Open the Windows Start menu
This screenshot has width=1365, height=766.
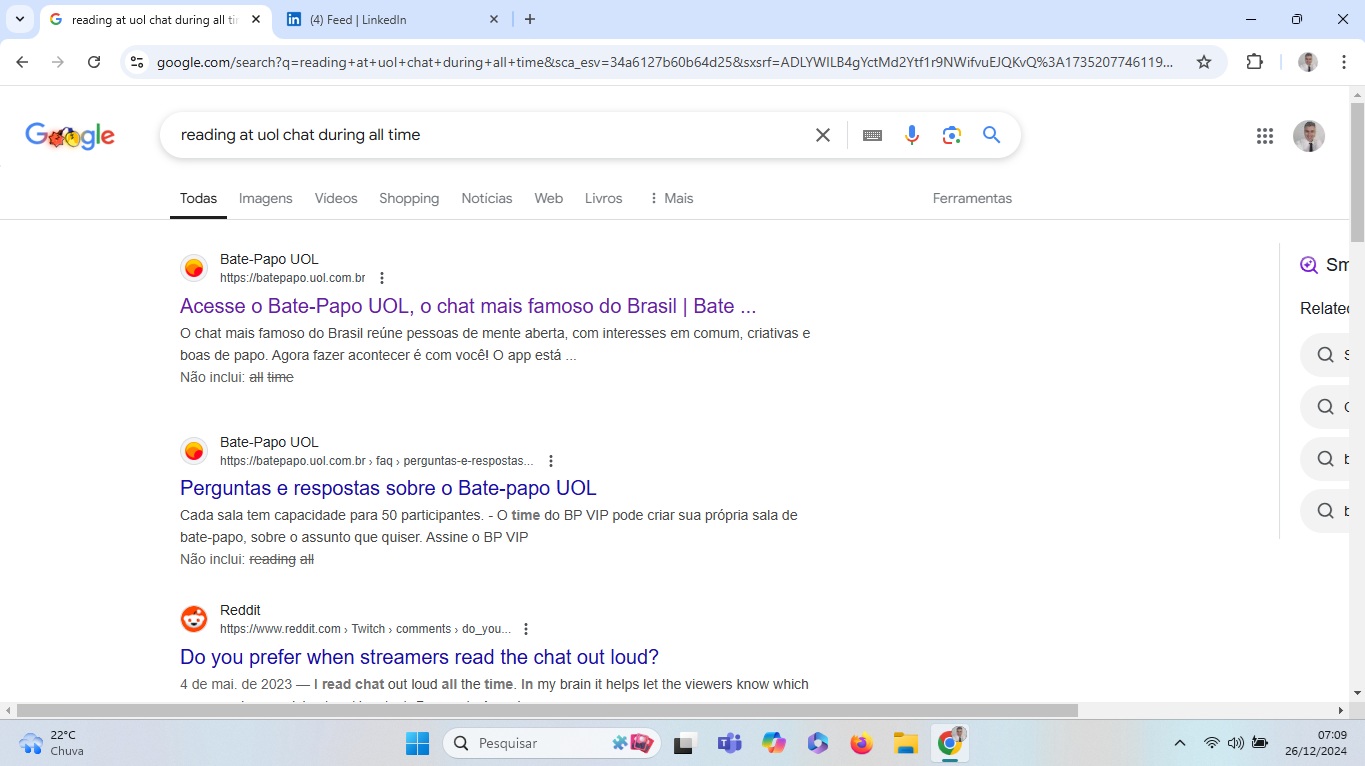pos(417,743)
